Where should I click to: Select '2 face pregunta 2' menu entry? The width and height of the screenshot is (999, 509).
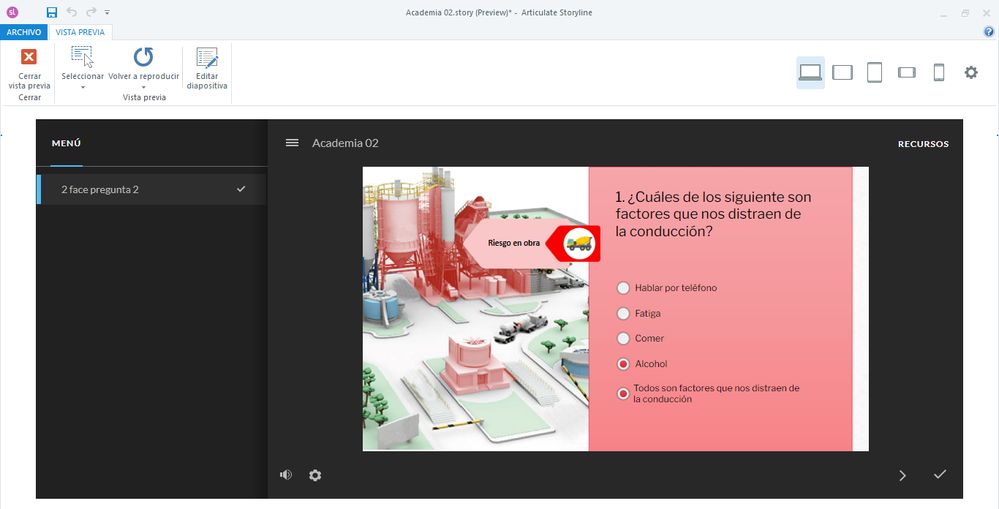[100, 189]
